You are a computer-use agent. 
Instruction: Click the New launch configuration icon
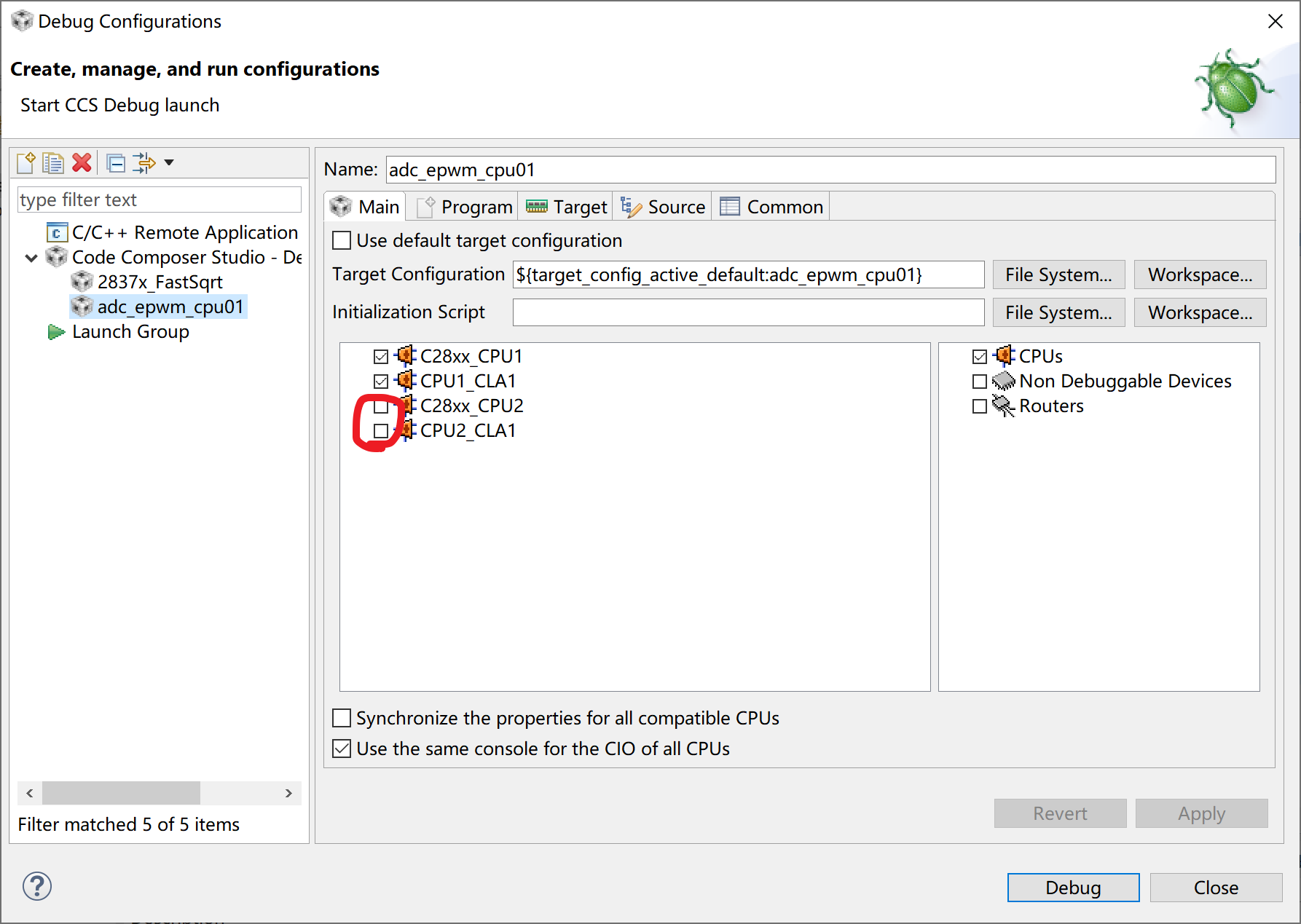pos(26,162)
